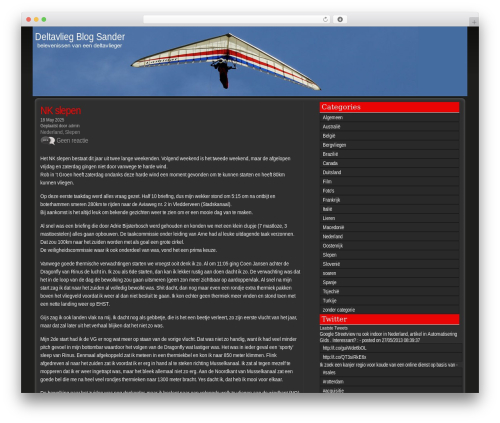Open a new tab with the plus button

coord(474,22)
